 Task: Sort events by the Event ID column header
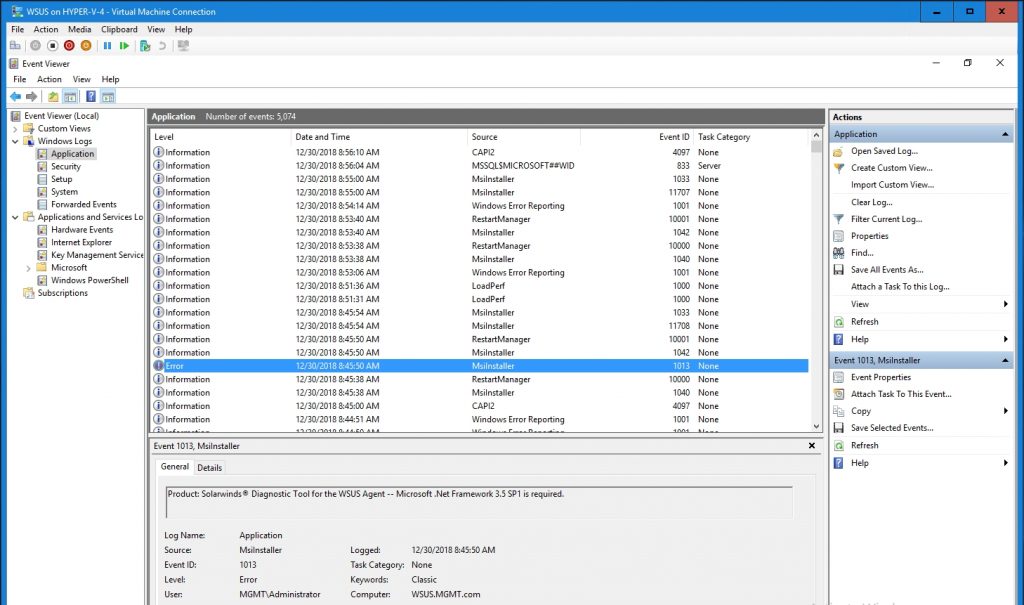click(x=637, y=137)
